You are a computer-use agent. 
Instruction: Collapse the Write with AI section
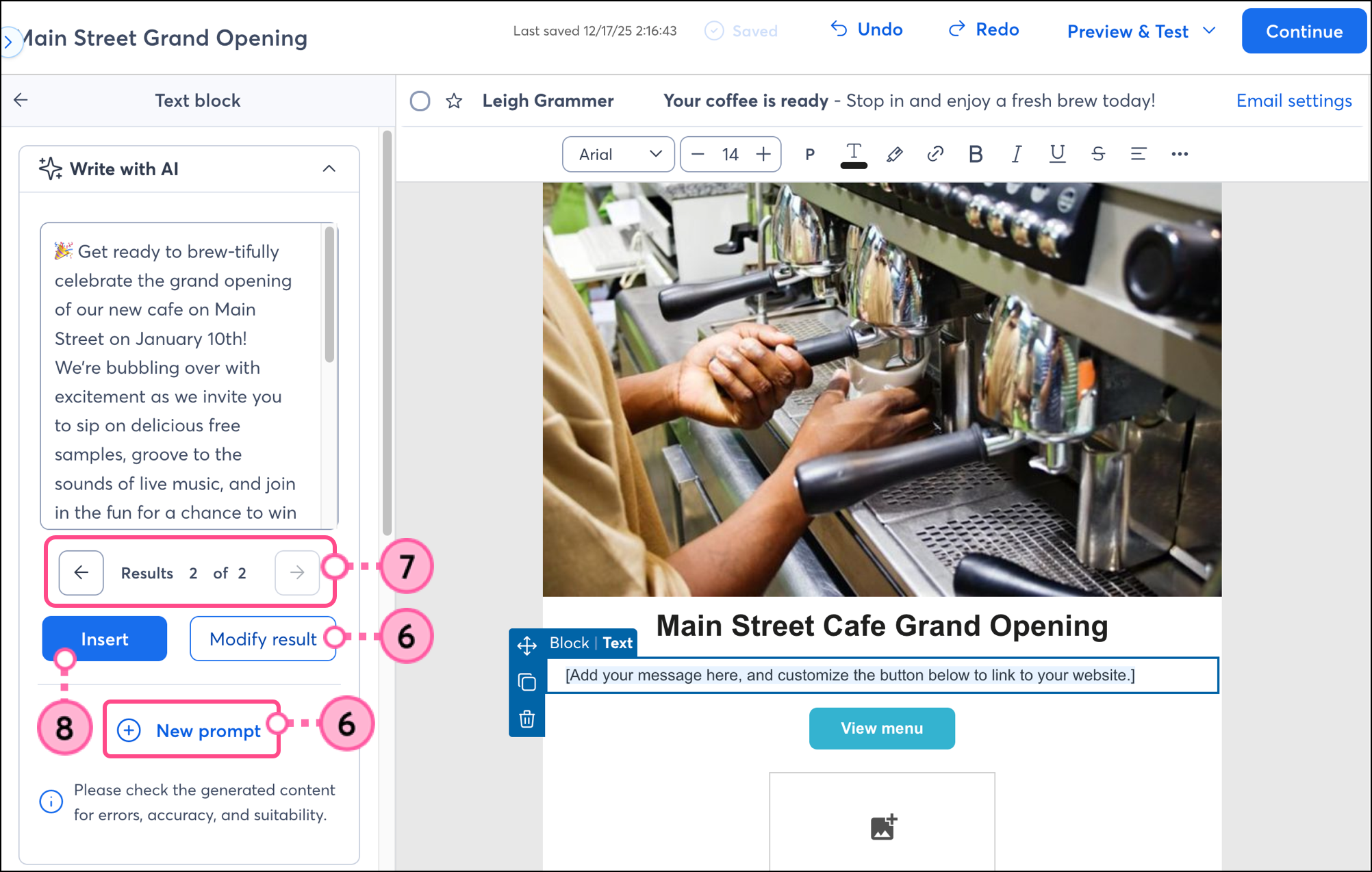329,168
